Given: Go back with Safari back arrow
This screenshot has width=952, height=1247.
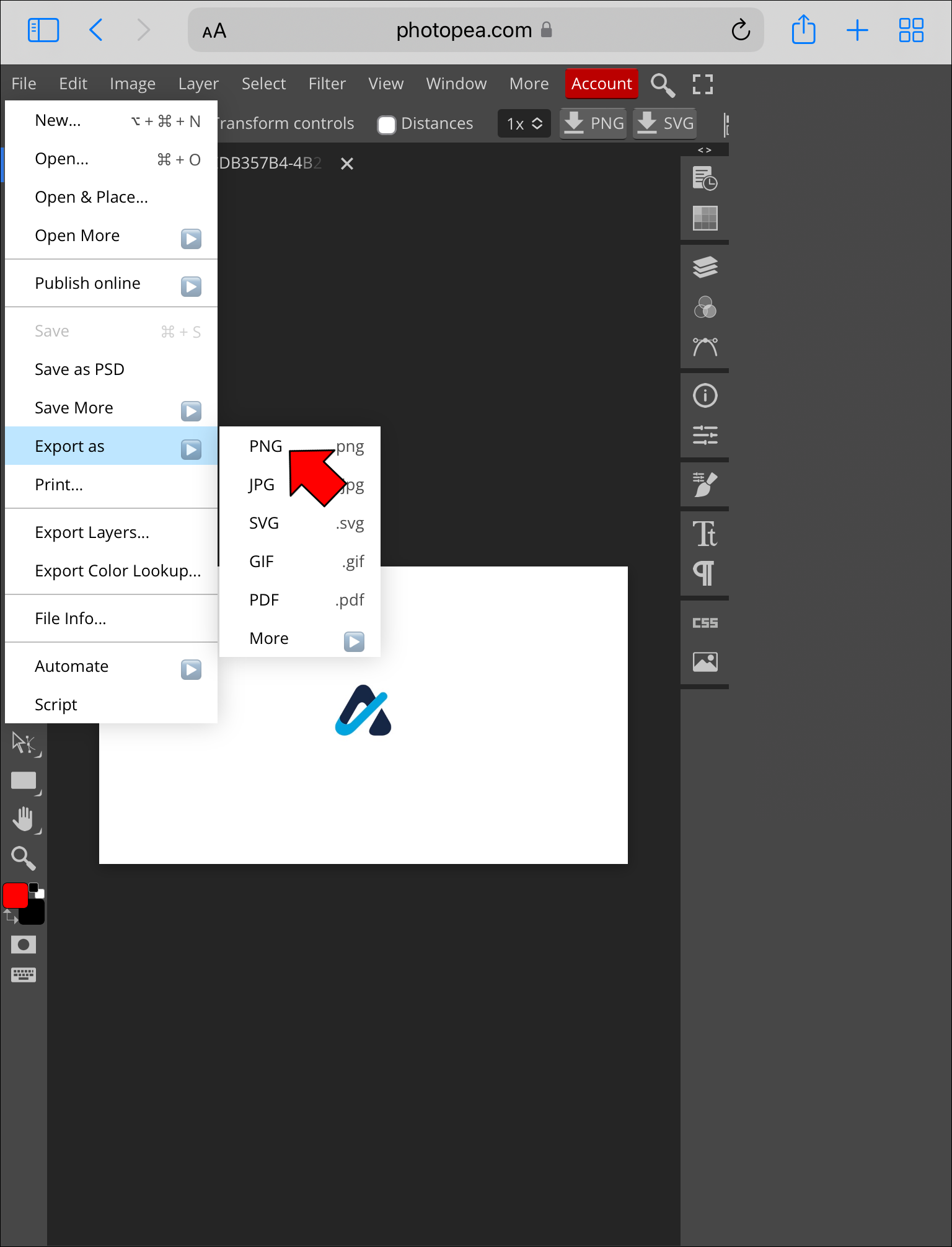Looking at the screenshot, I should [96, 30].
